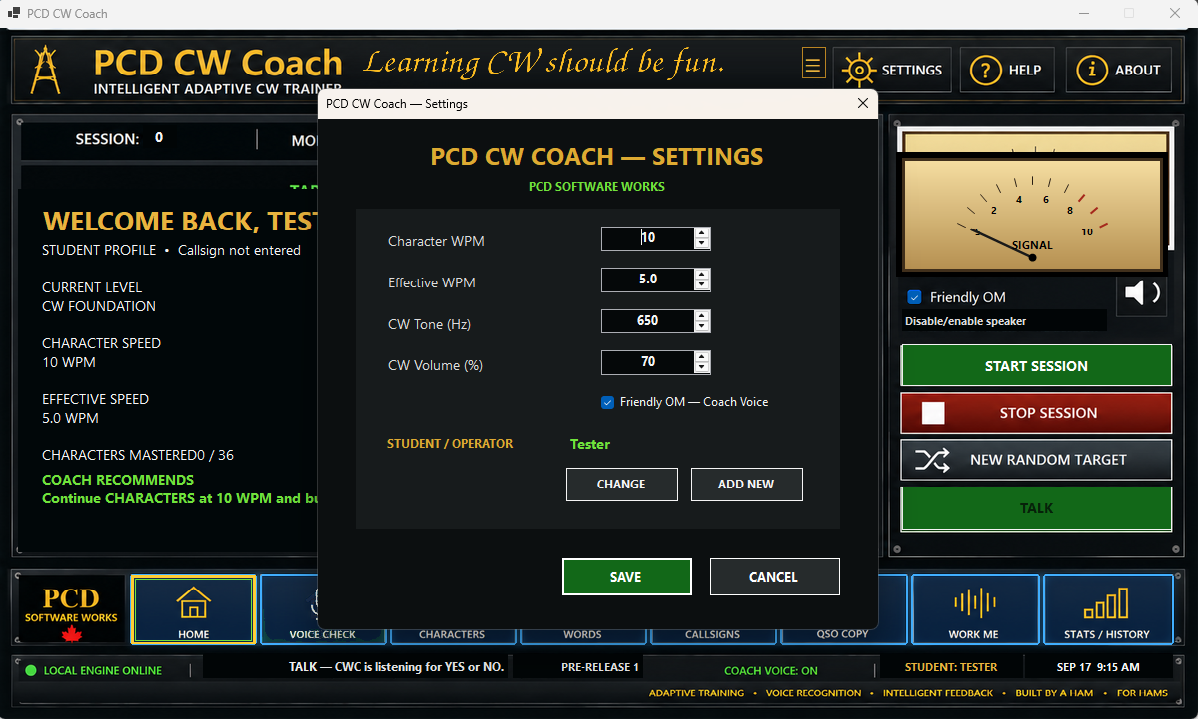This screenshot has height=719, width=1198.
Task: Click Callsign not entered text
Action: [239, 251]
